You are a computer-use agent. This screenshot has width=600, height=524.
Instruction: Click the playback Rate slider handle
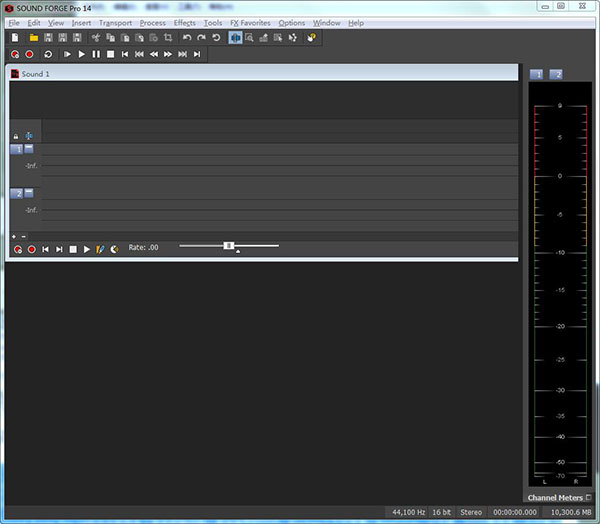point(229,246)
